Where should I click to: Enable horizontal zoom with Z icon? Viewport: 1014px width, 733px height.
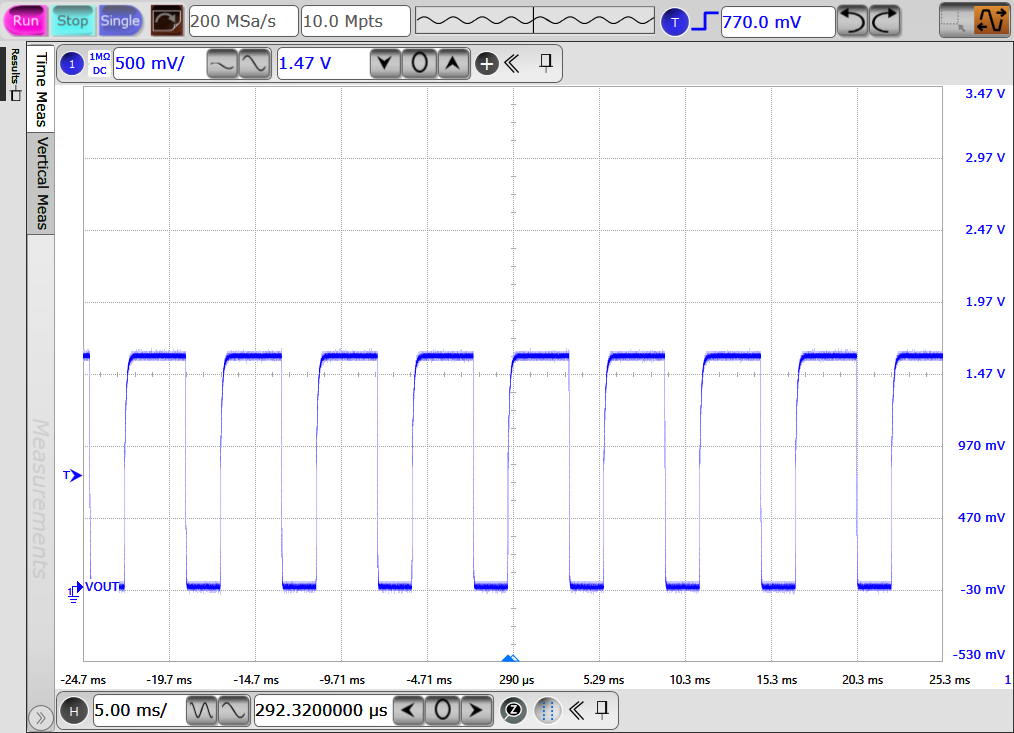point(513,711)
